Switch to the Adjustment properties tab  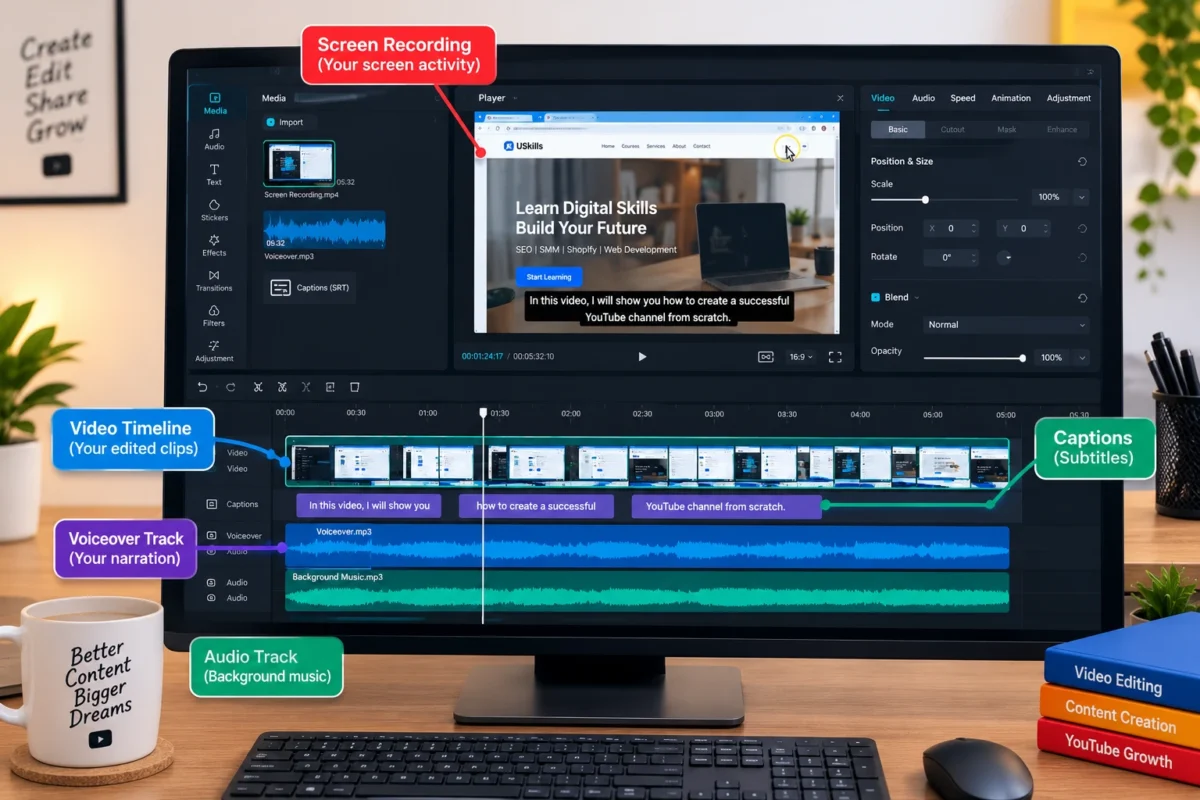1068,98
